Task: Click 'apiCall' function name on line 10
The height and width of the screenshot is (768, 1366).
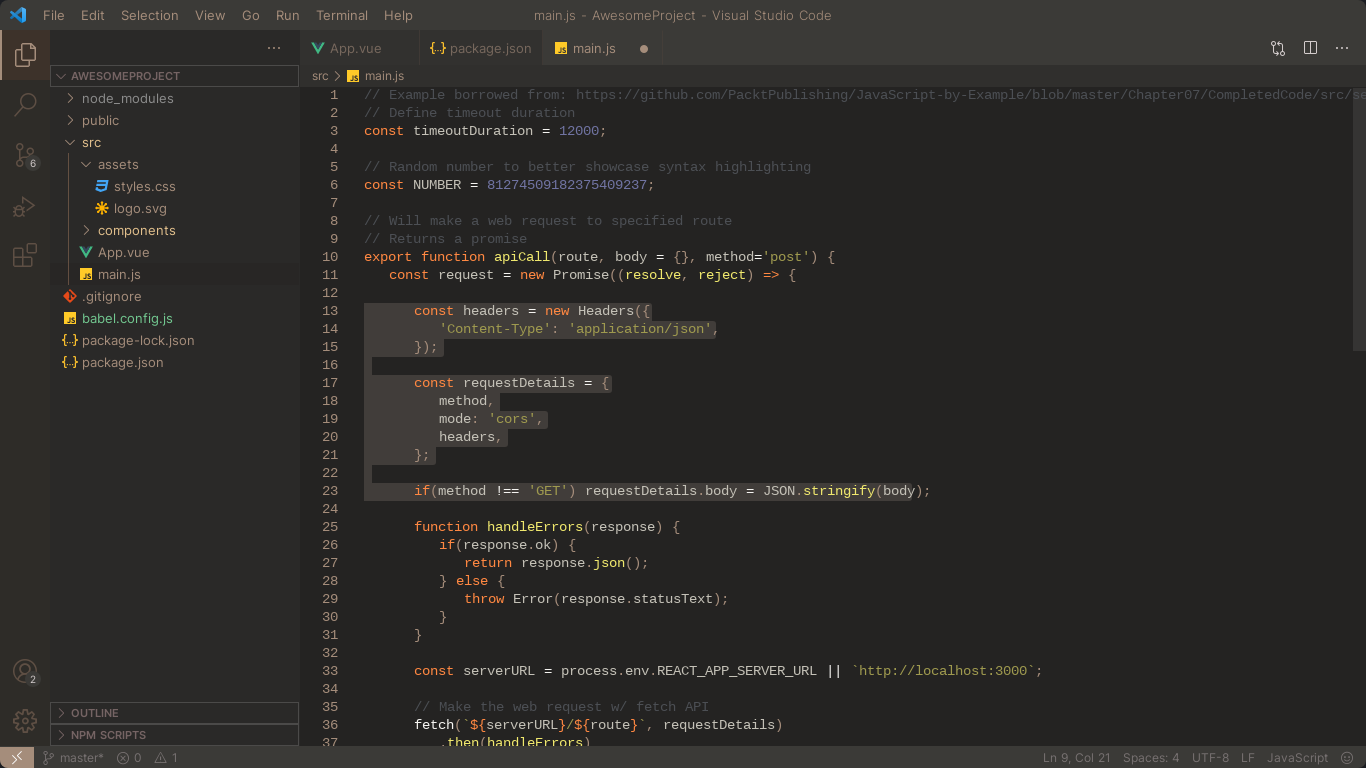Action: [522, 257]
